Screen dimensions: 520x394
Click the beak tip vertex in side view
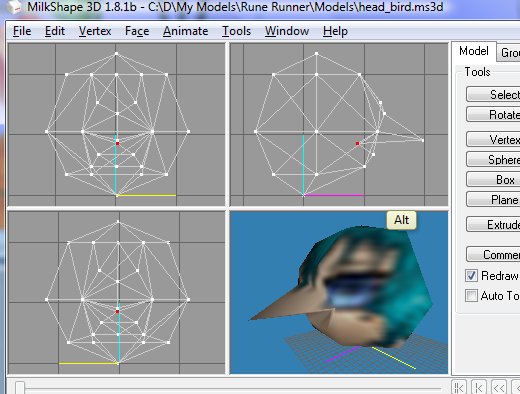(x=423, y=141)
